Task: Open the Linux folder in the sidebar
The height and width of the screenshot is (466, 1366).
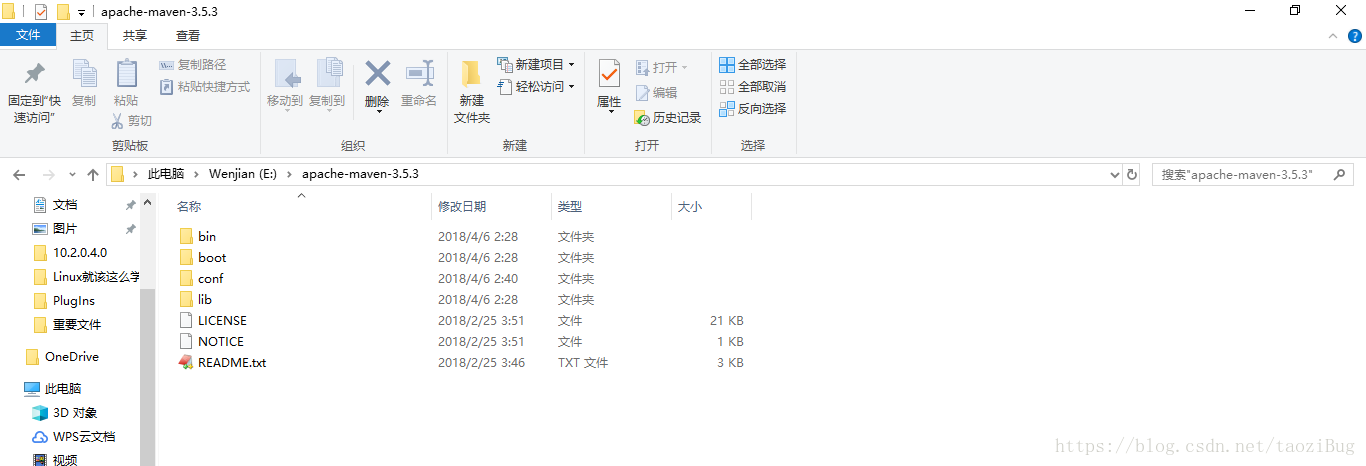Action: 96,276
